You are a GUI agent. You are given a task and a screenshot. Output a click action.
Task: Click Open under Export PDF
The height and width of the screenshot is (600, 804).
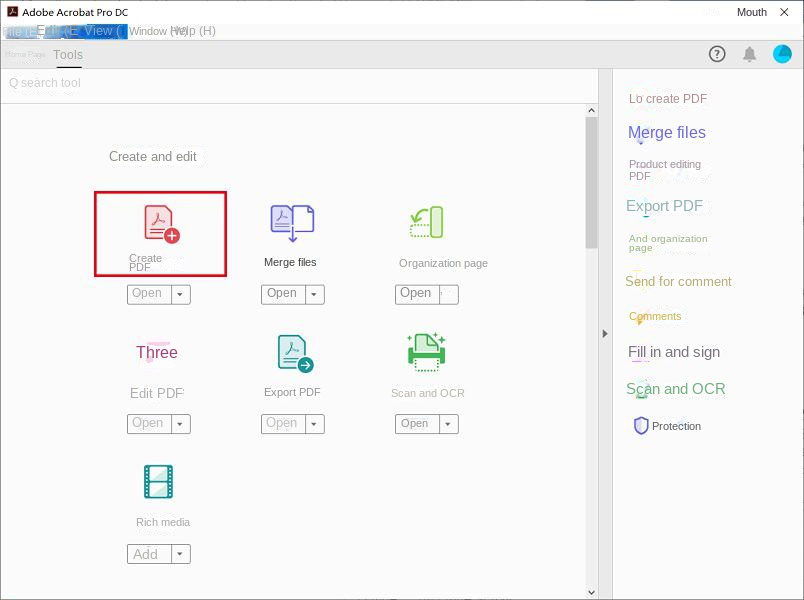[283, 424]
